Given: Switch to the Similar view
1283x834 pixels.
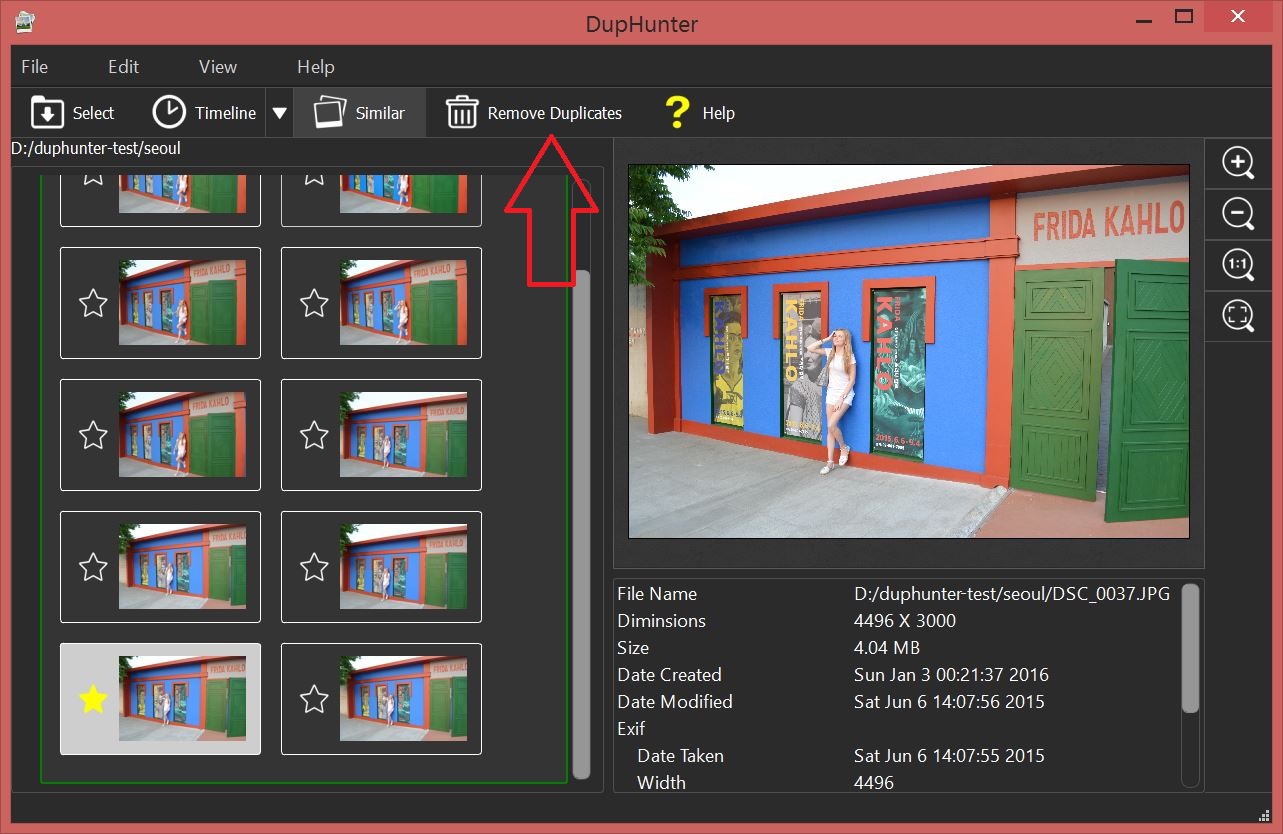Looking at the screenshot, I should (359, 112).
